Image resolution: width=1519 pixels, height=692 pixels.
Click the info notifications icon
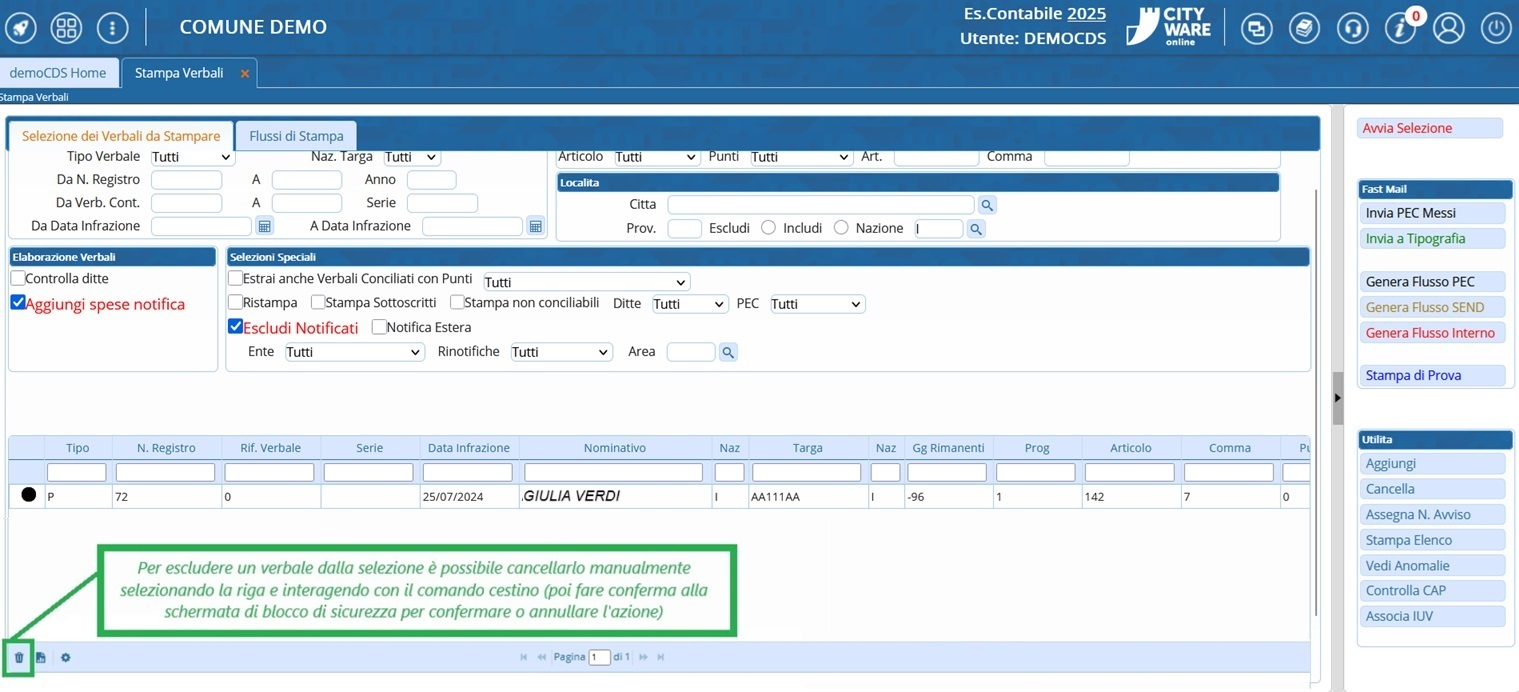point(1400,28)
